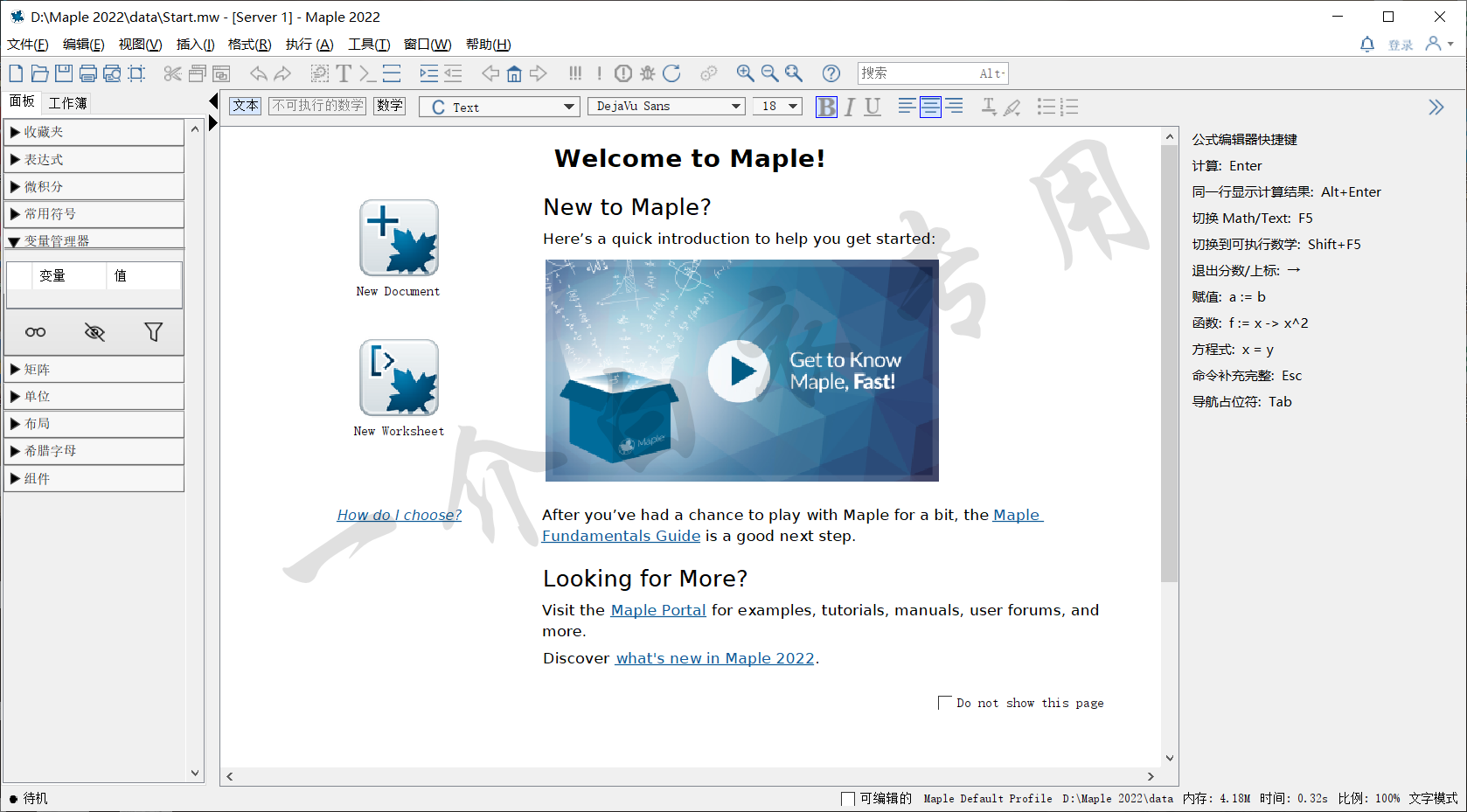Open the DejaVu Sans font dropdown
1467x812 pixels.
coord(666,107)
